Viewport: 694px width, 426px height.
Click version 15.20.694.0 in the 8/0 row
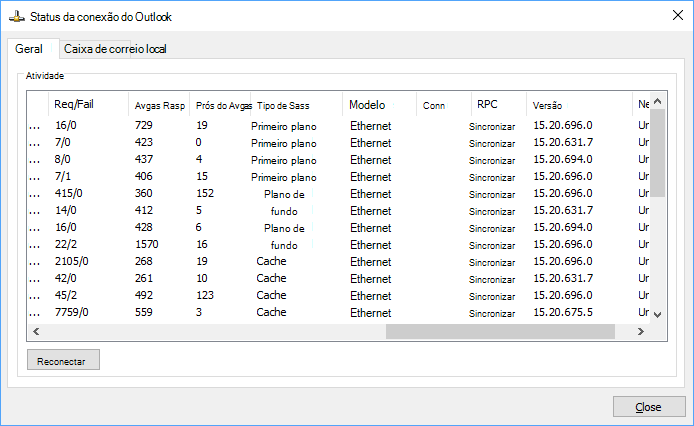click(563, 159)
